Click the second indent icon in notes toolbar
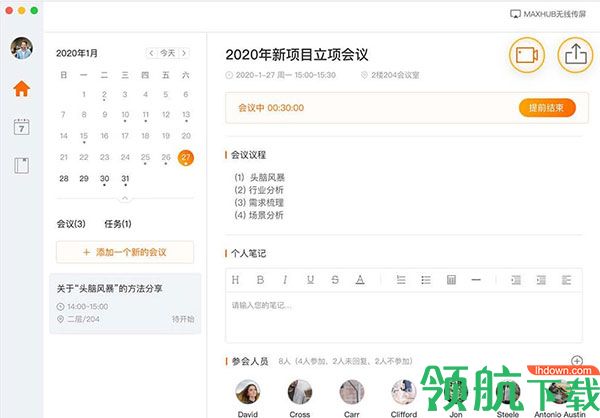The height and width of the screenshot is (418, 600). pos(541,280)
